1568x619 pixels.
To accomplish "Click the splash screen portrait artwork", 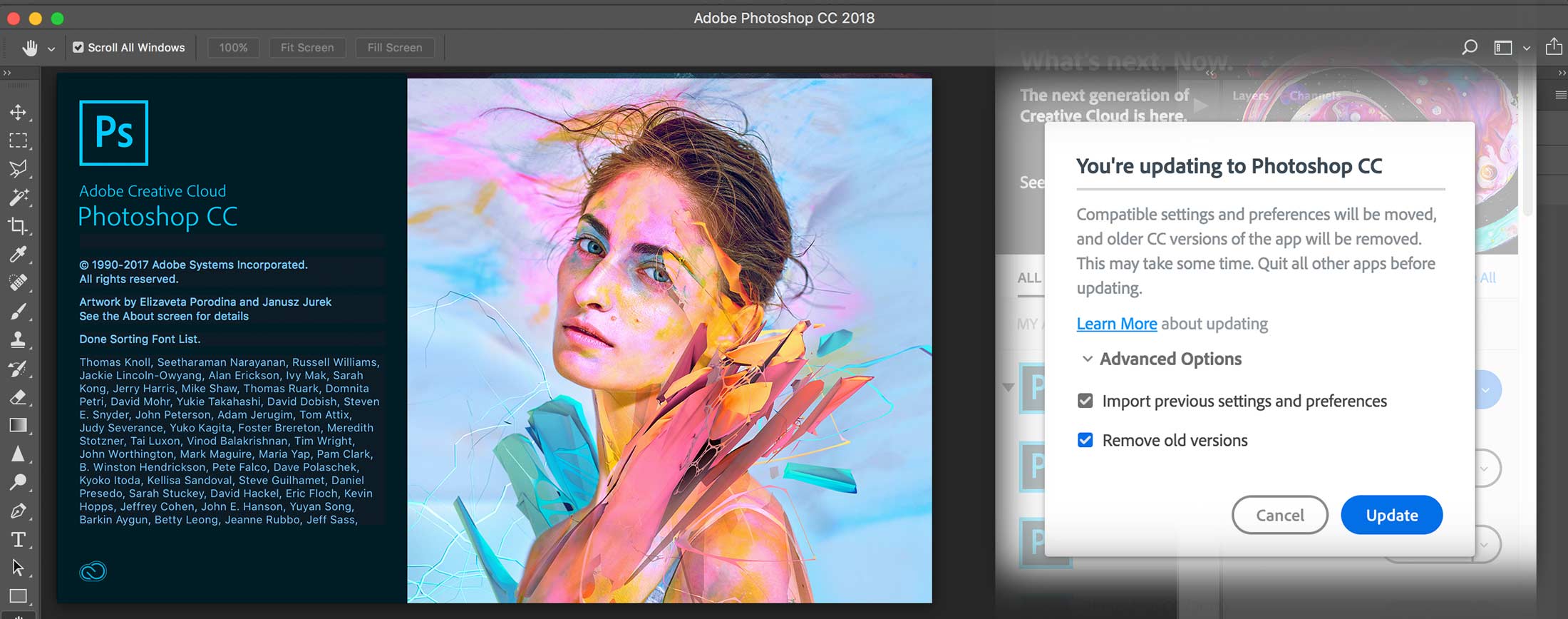I will tap(669, 340).
